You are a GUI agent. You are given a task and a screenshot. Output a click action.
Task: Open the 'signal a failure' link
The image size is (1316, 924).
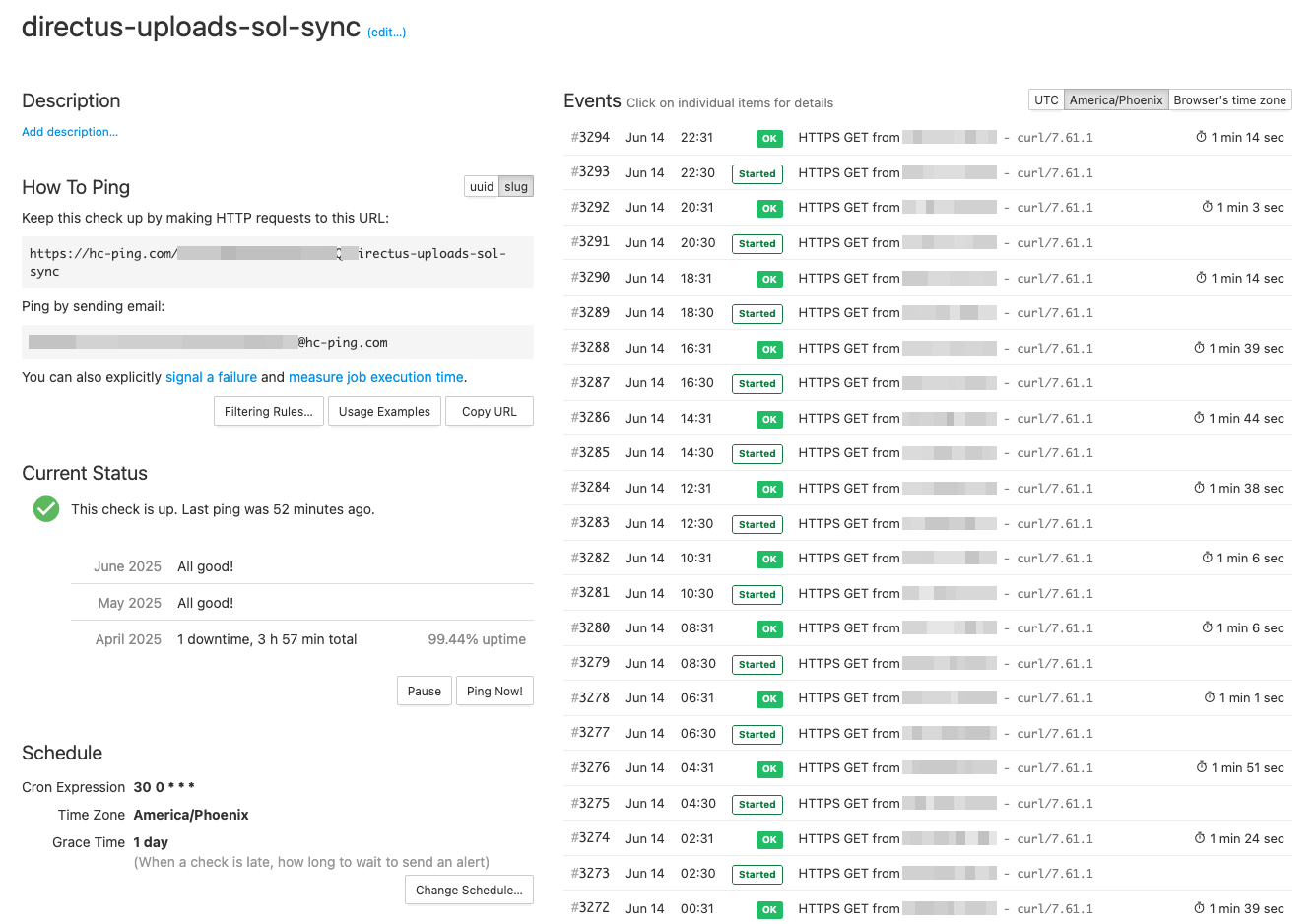[211, 377]
